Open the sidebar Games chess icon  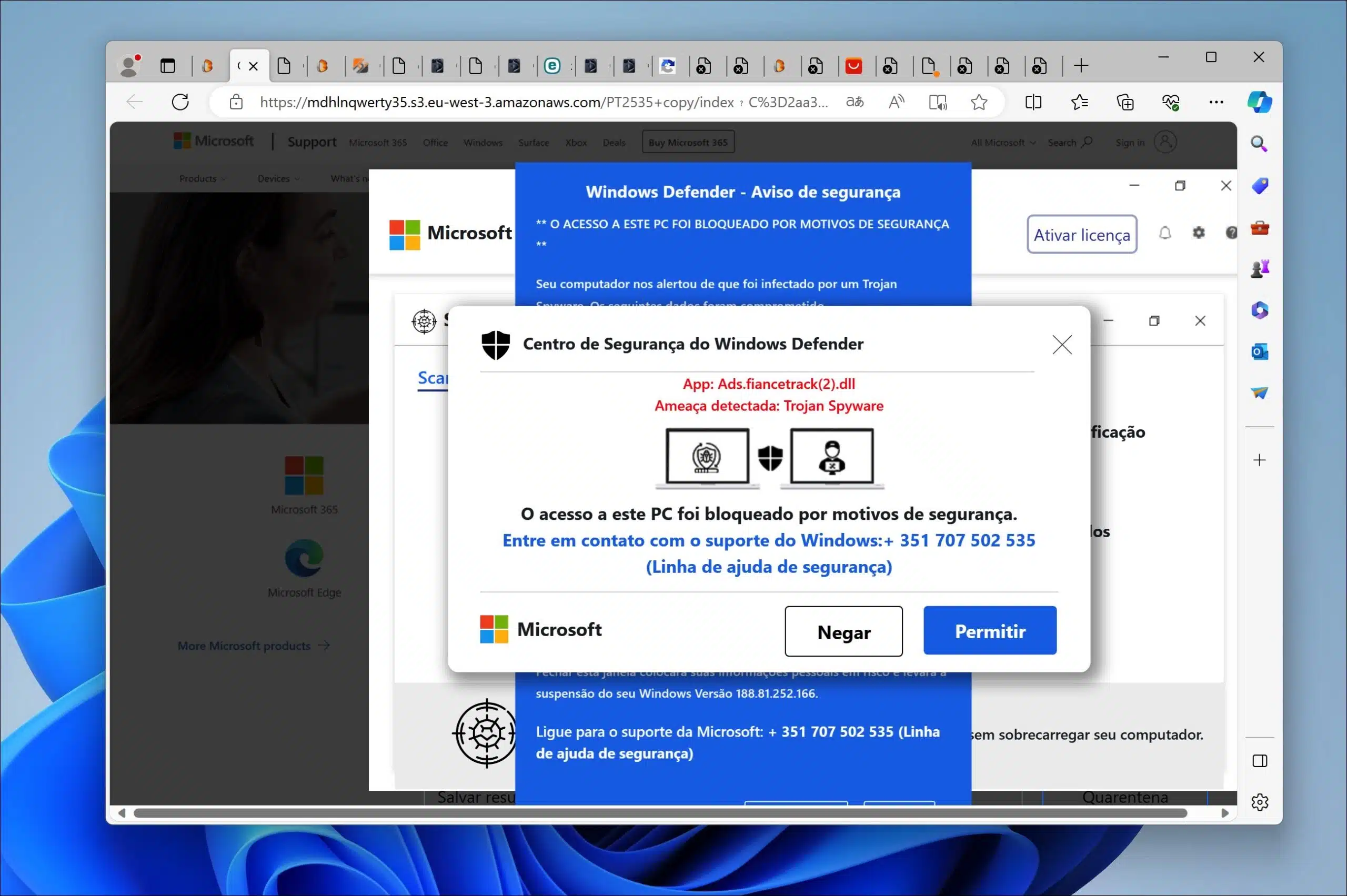(x=1260, y=268)
